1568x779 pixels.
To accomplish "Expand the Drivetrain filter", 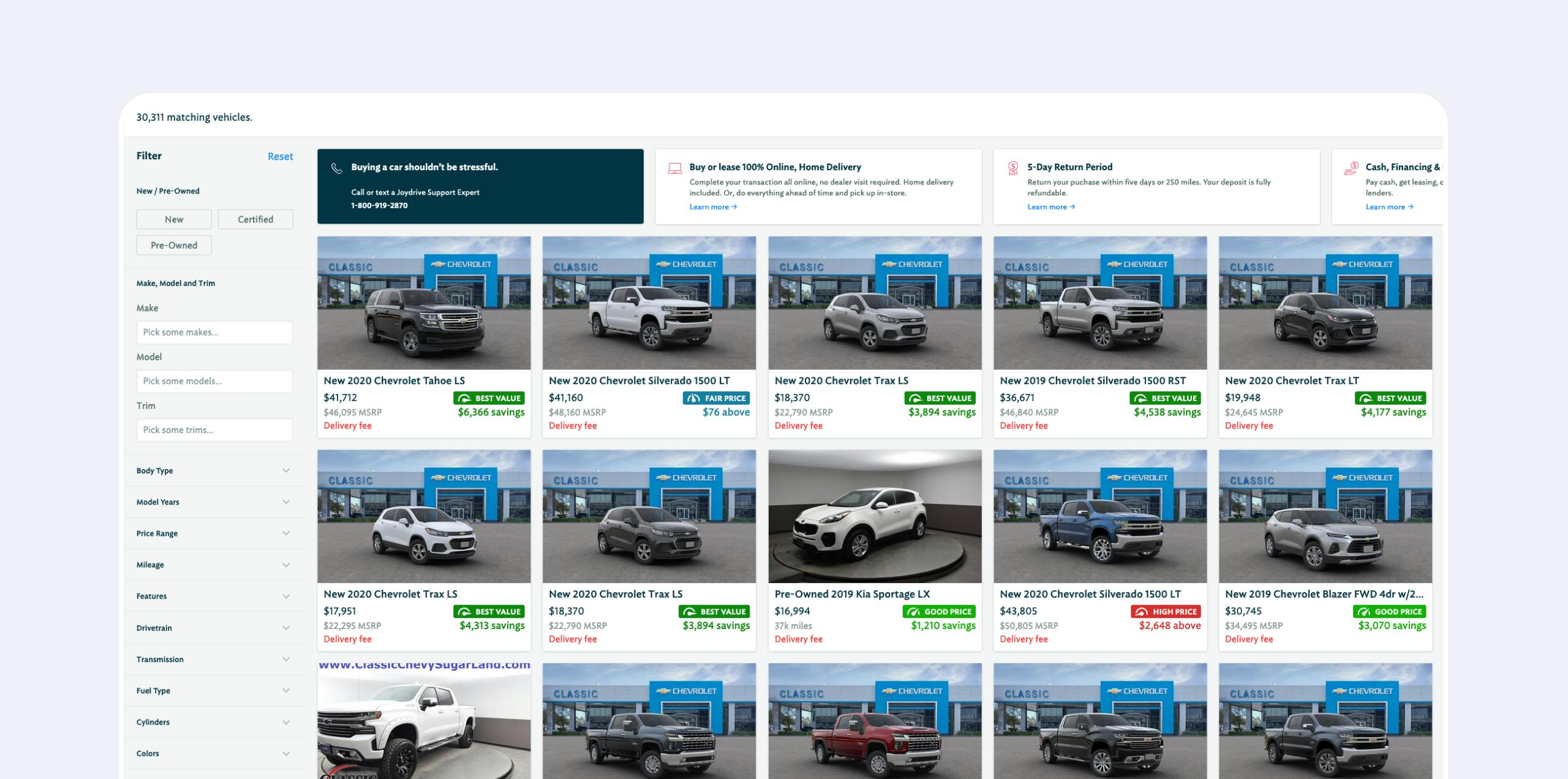I will 213,628.
